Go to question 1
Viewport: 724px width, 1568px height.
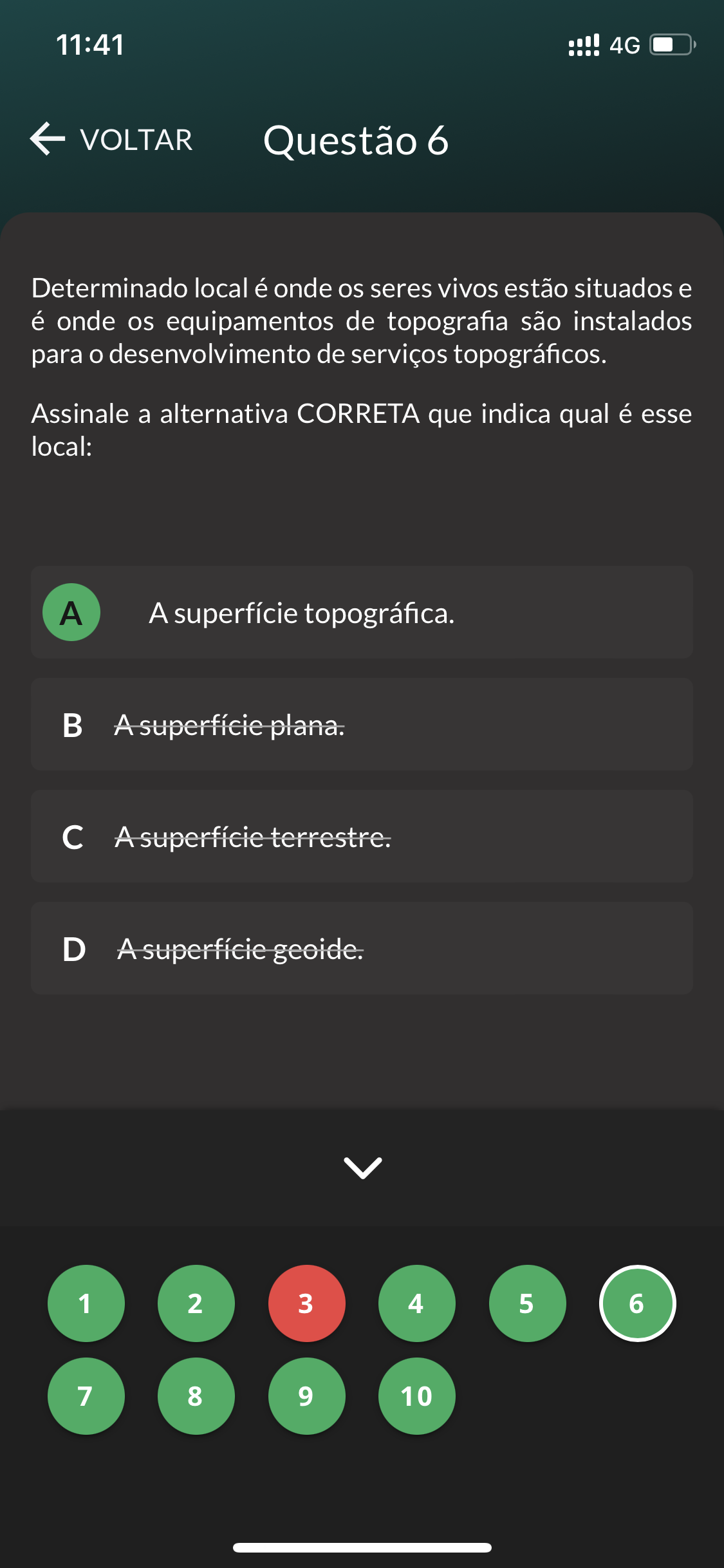click(86, 1303)
